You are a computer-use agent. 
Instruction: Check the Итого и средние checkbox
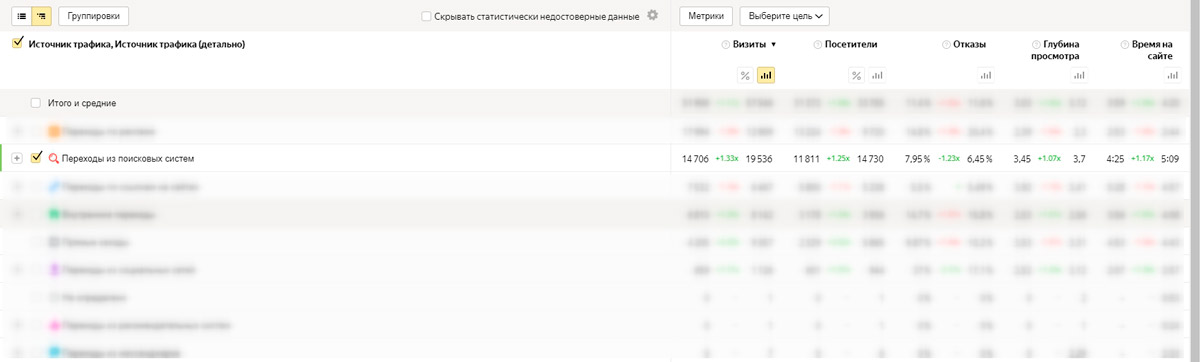point(36,103)
